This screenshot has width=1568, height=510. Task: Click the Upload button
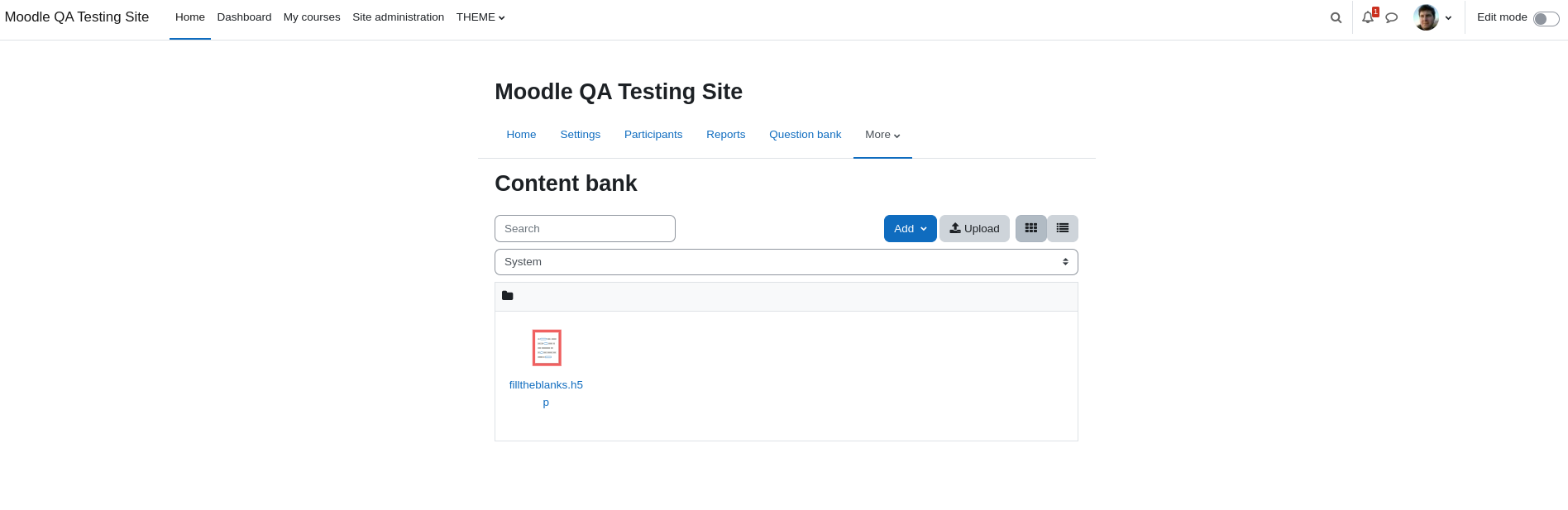tap(974, 228)
